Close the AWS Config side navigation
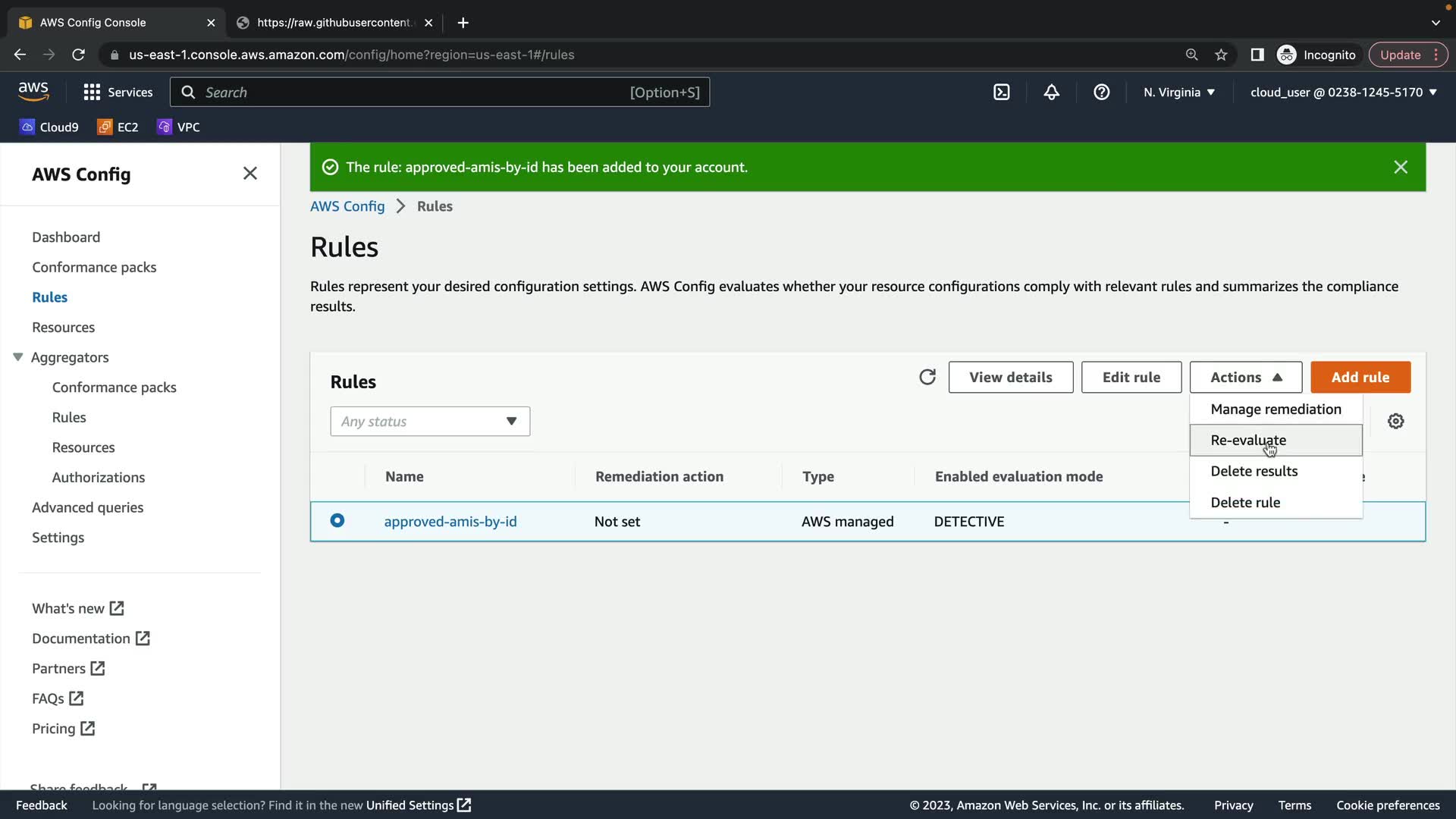 [x=249, y=174]
